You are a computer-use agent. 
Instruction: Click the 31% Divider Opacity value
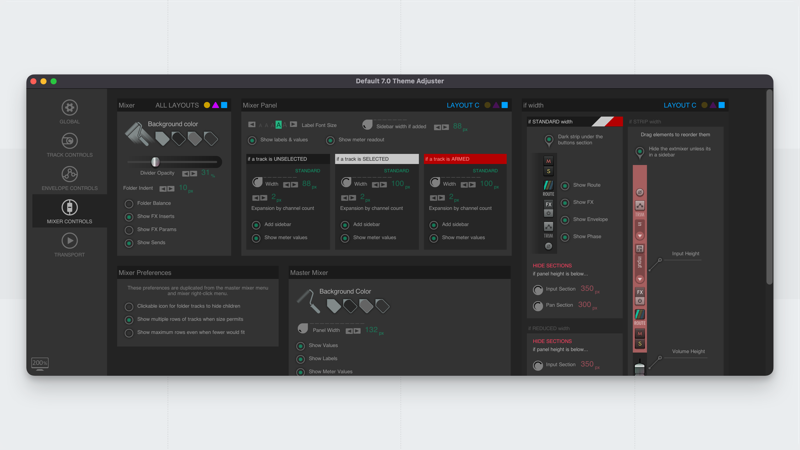point(207,173)
